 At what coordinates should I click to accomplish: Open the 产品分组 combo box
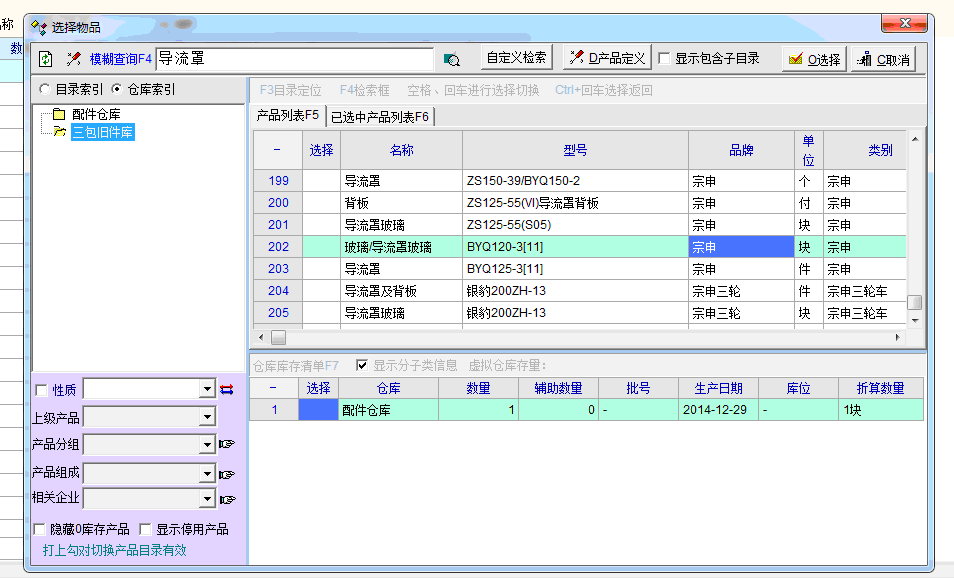coord(207,444)
